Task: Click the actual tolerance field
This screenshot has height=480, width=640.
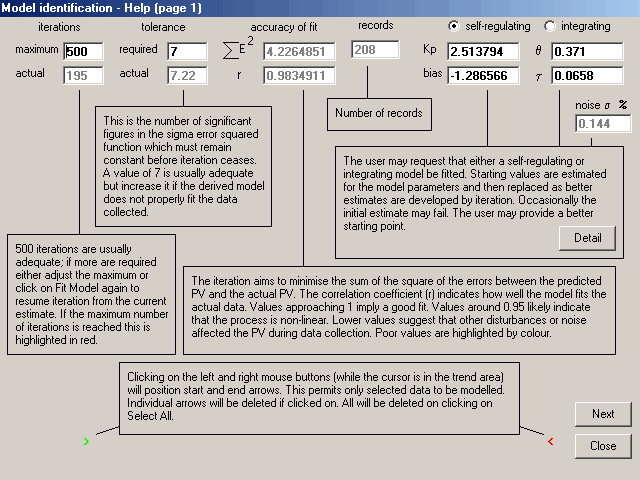Action: point(186,74)
